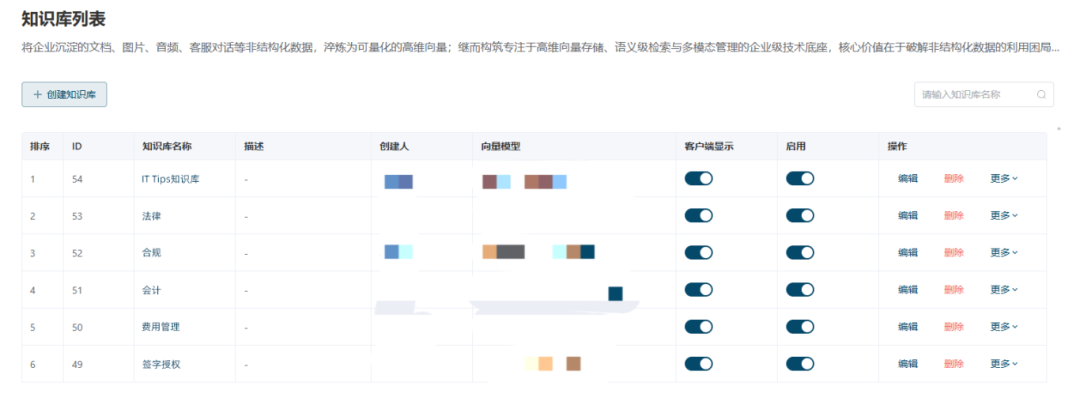This screenshot has height=398, width=1080.
Task: Click the ID column header
Action: 77,146
